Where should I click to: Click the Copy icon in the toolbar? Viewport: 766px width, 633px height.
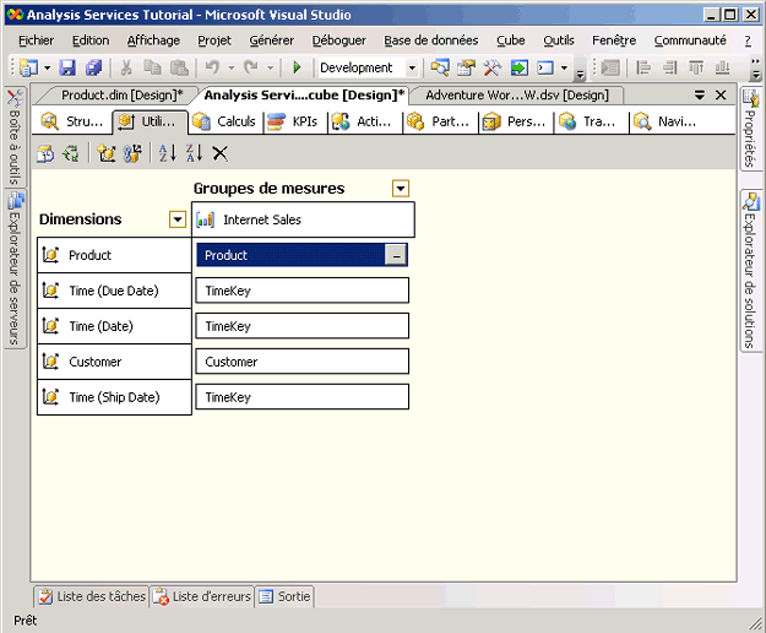[152, 67]
